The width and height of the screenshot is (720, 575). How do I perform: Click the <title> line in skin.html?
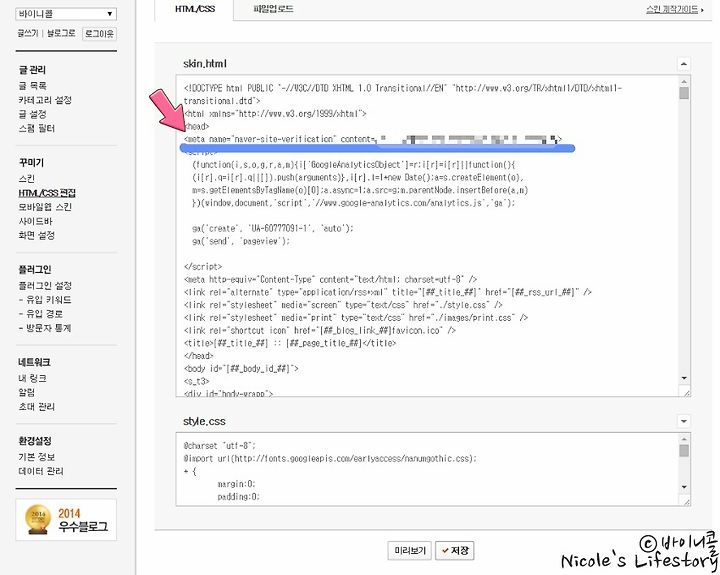point(290,343)
